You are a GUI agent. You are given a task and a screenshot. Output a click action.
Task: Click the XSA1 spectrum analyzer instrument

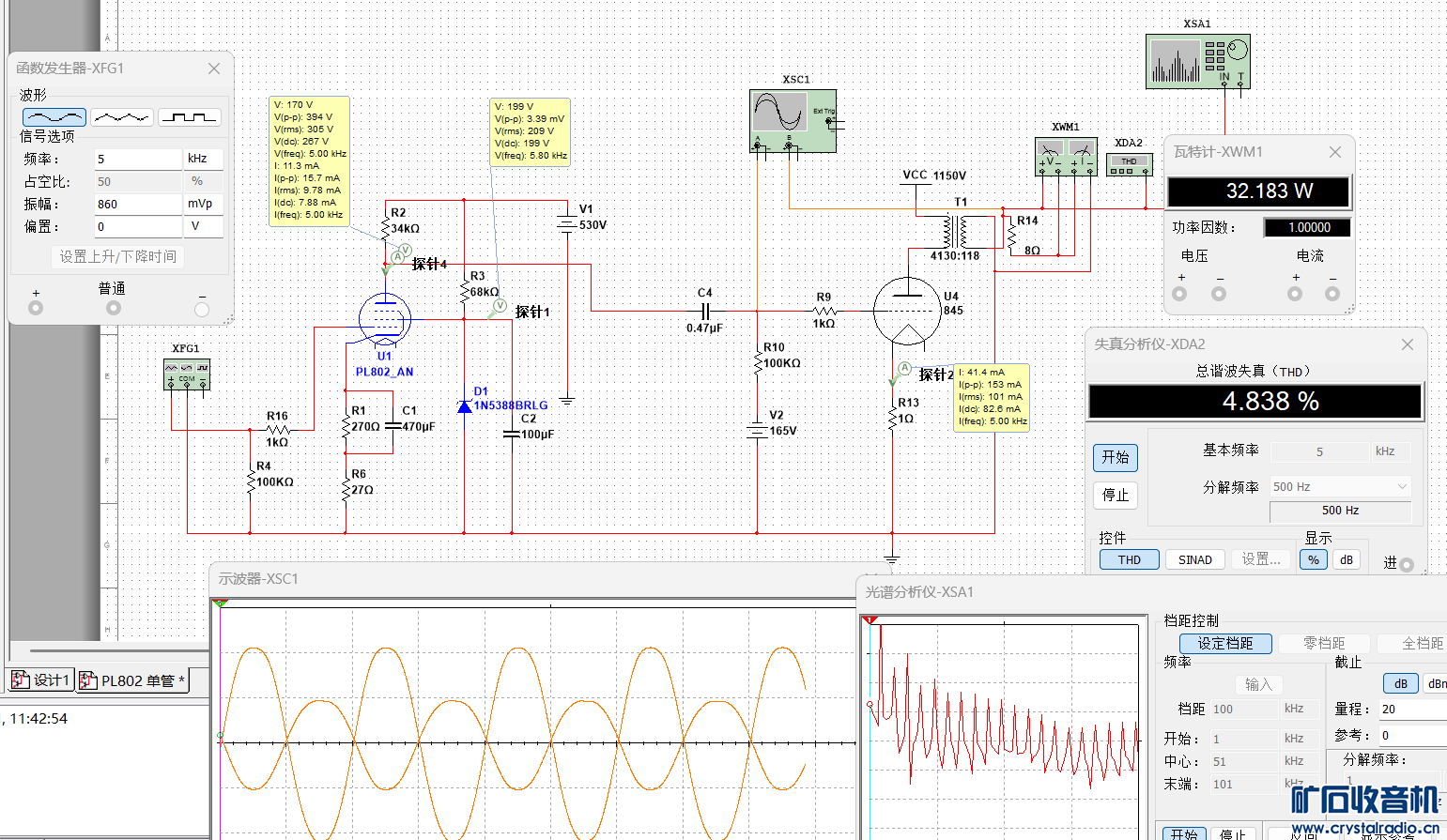(x=1197, y=62)
